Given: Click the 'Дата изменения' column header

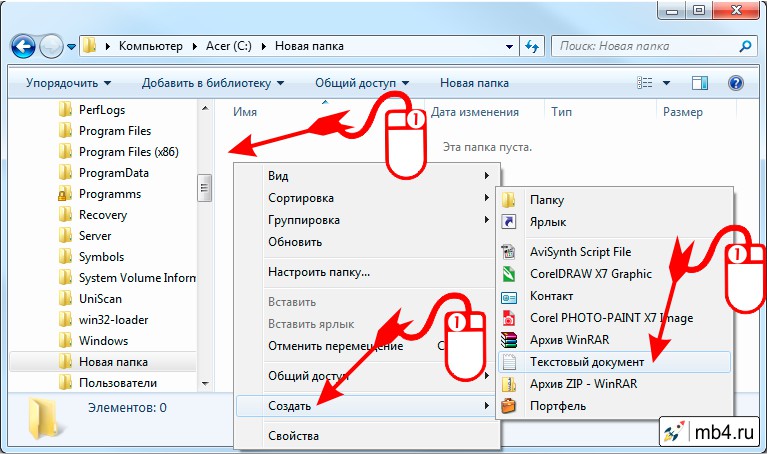Looking at the screenshot, I should [x=474, y=112].
